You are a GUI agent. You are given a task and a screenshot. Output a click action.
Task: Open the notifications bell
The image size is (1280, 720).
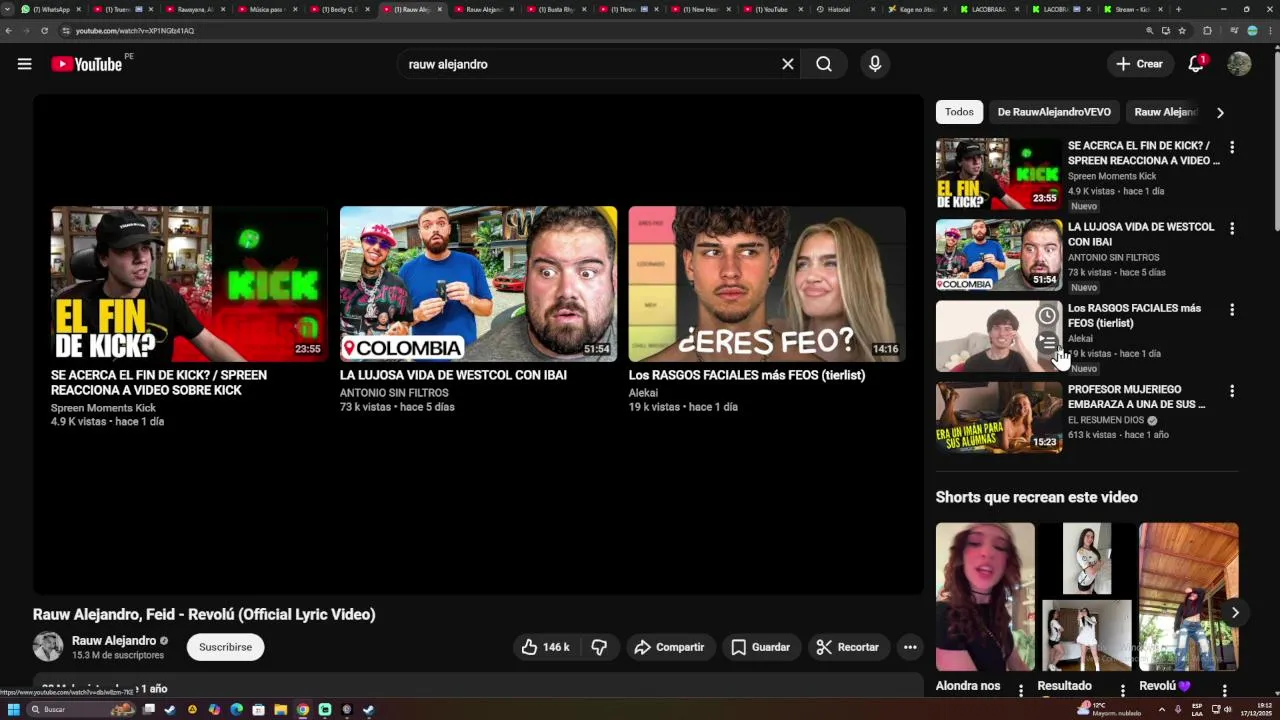pos(1196,64)
